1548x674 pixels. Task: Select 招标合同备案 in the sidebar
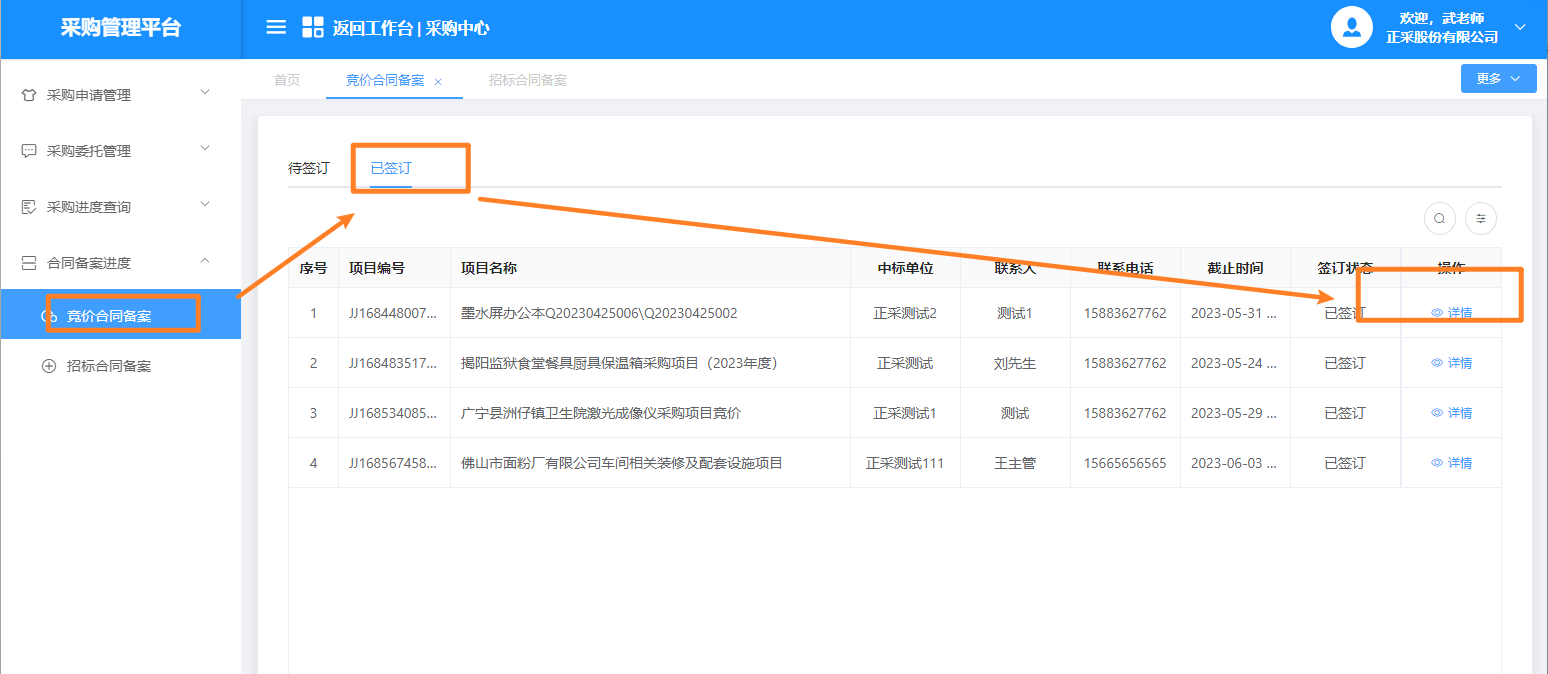pyautogui.click(x=108, y=366)
